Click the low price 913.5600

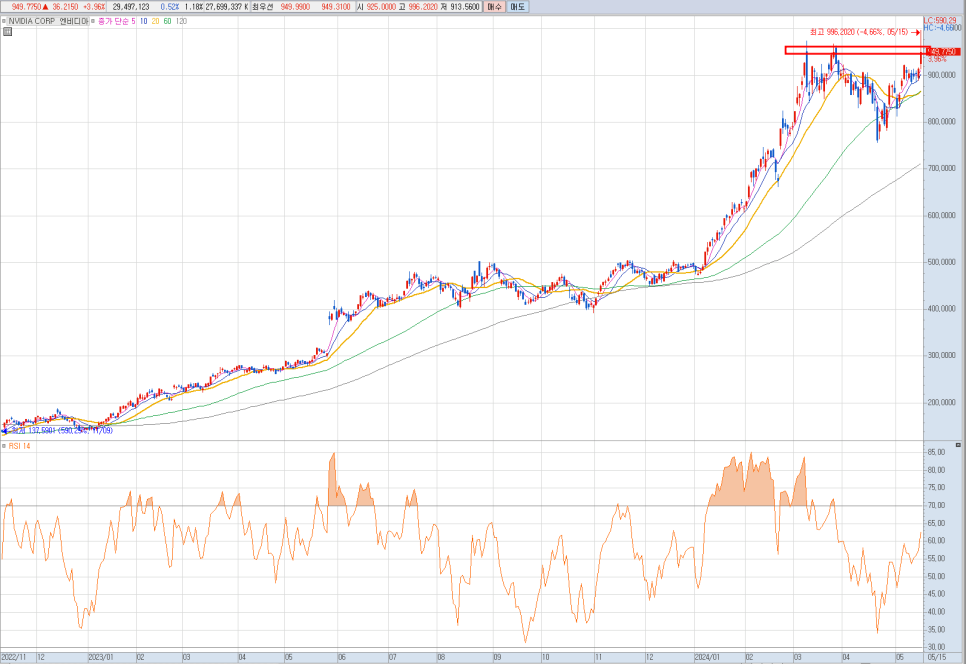465,7
